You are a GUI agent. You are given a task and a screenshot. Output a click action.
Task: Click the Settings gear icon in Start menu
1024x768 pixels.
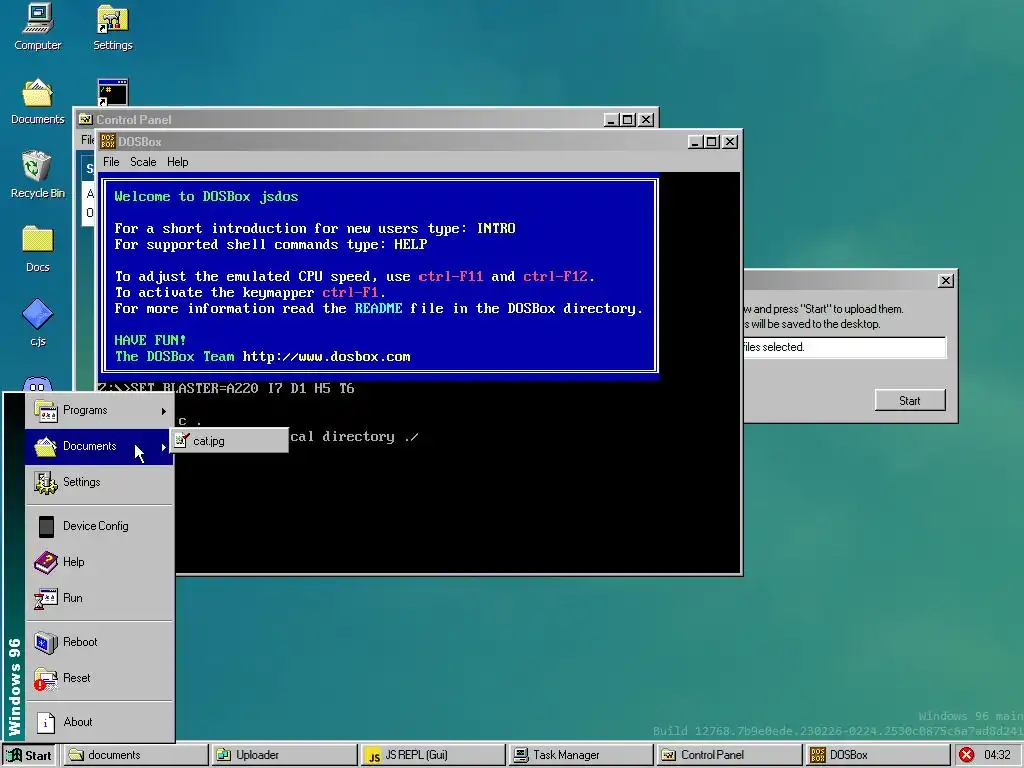point(46,483)
